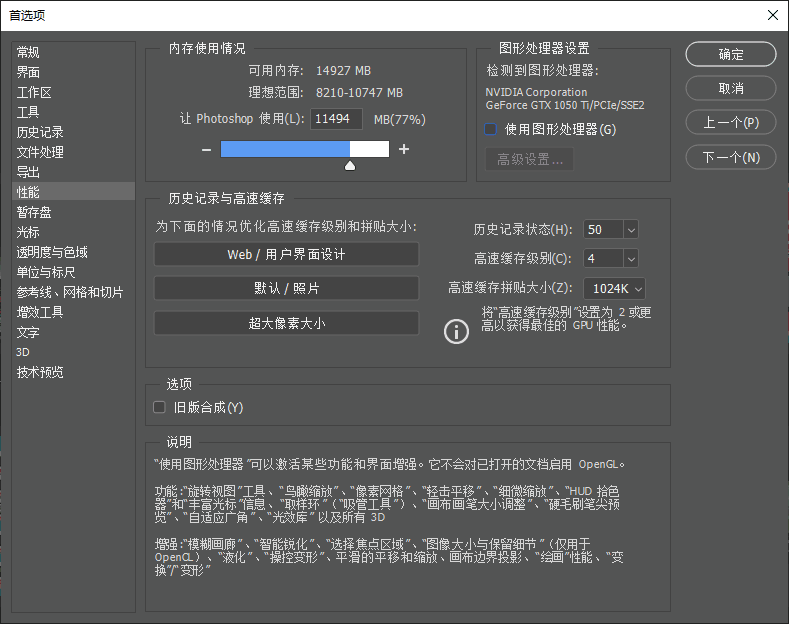Enable the 使用图形处理器 checkbox

click(491, 129)
